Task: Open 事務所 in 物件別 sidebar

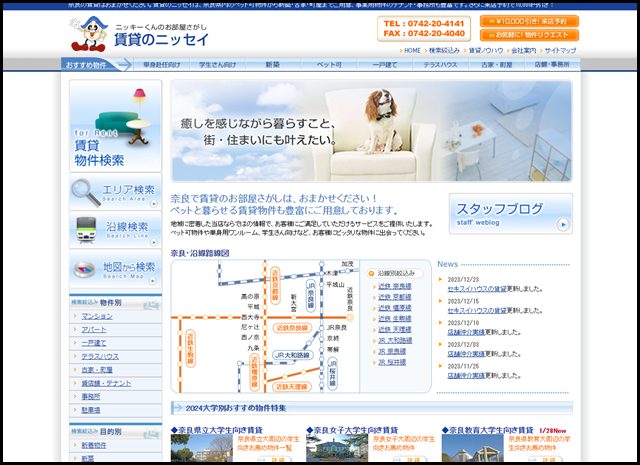Action: point(91,397)
